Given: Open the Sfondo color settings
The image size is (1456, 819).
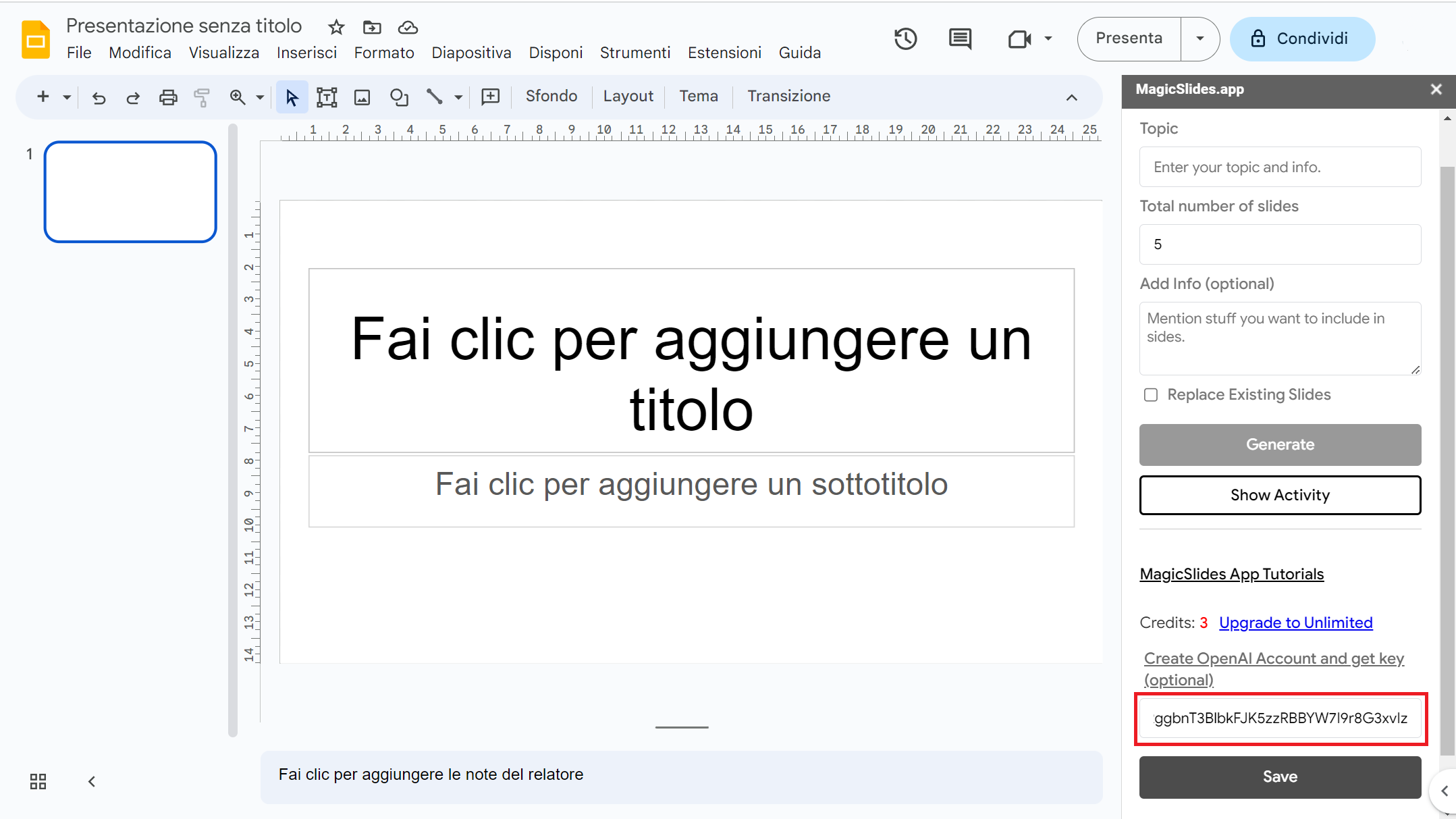Looking at the screenshot, I should click(x=551, y=96).
